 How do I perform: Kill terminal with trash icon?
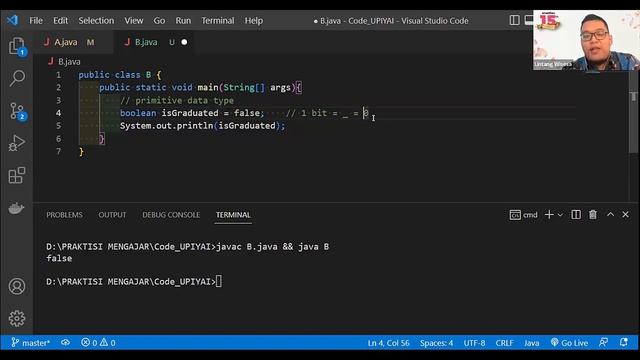click(593, 214)
